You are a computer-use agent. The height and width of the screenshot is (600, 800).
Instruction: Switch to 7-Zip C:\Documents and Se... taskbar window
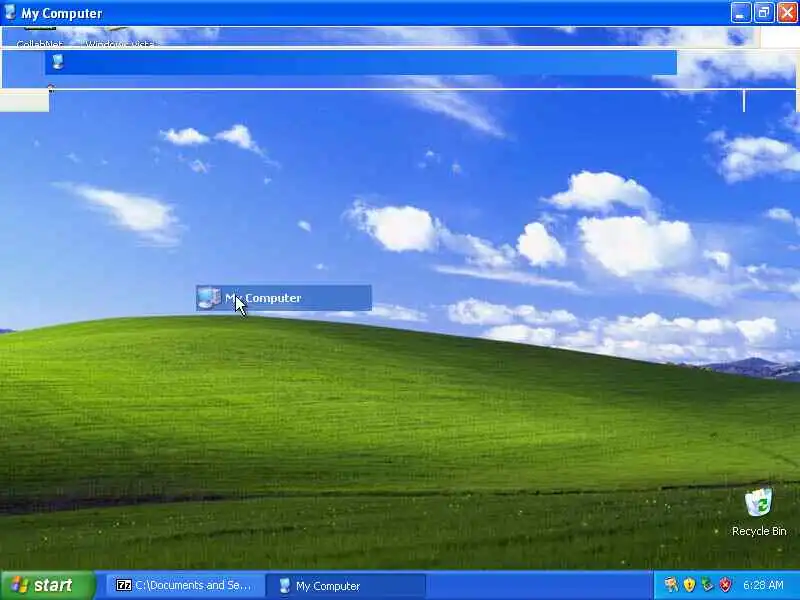(184, 585)
